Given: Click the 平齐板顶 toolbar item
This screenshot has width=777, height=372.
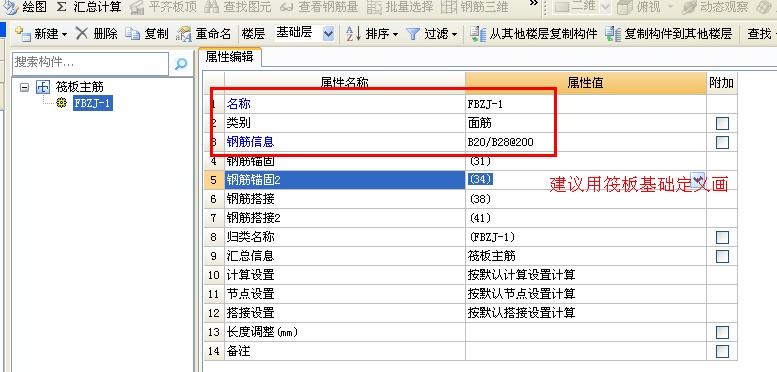Looking at the screenshot, I should pos(164,6).
